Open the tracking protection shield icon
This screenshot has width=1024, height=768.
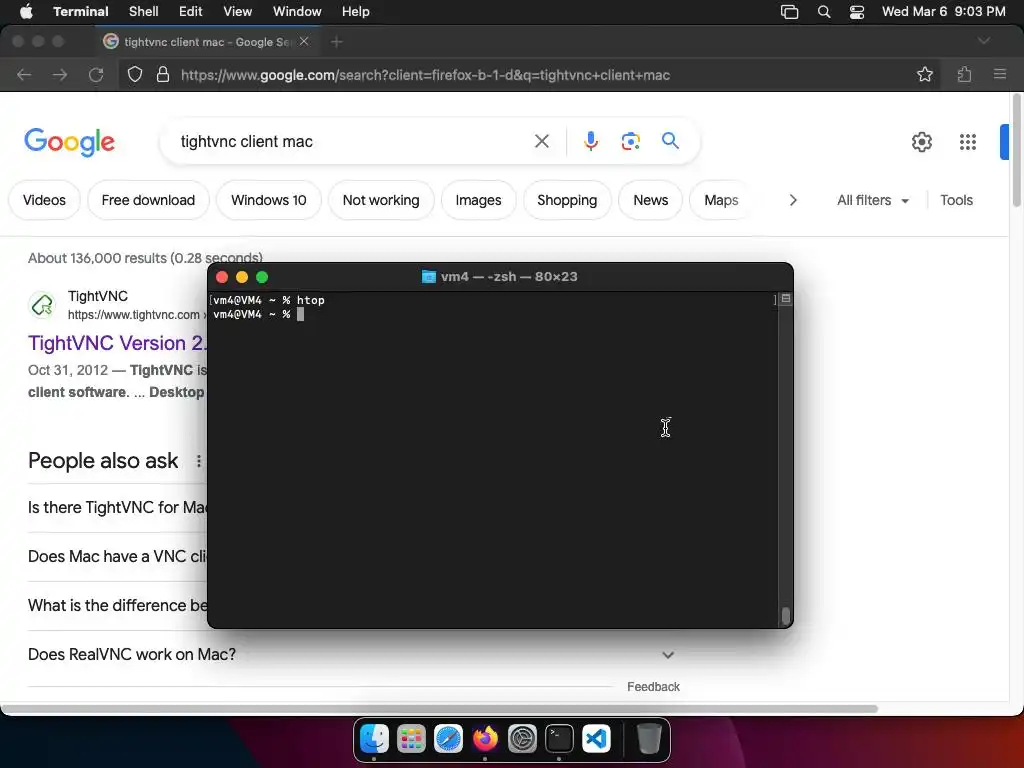point(135,74)
